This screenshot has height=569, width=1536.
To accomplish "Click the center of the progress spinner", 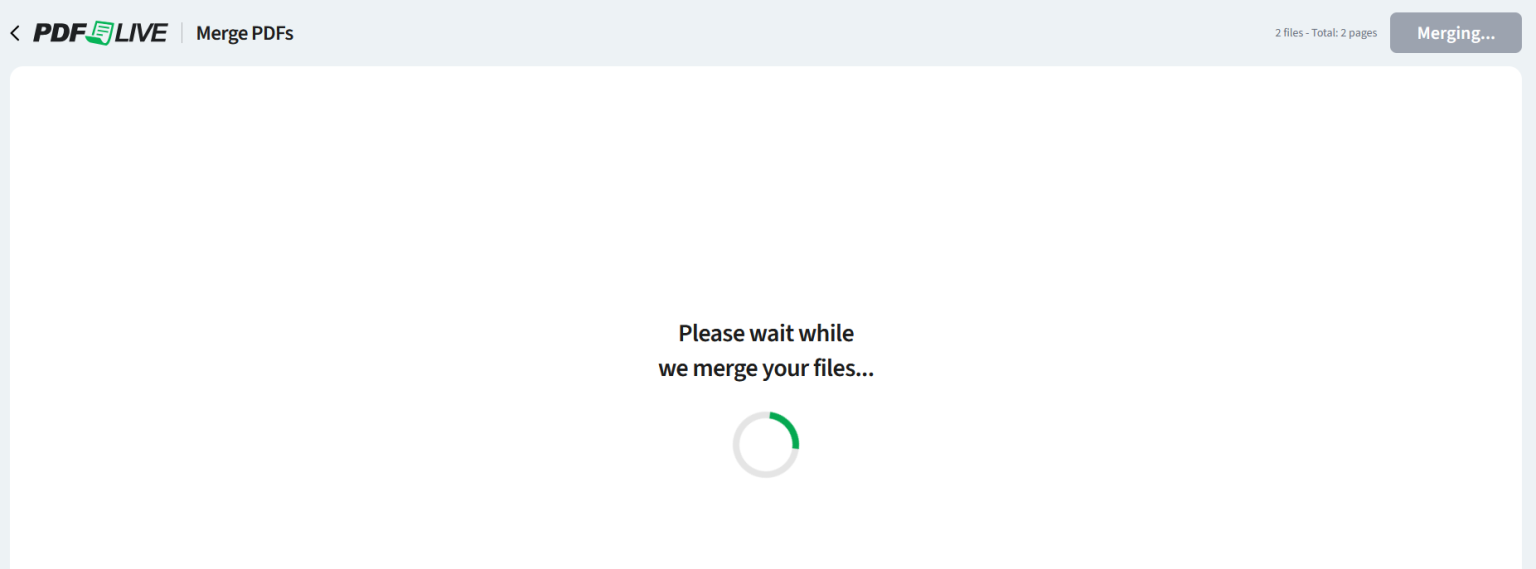I will (766, 445).
